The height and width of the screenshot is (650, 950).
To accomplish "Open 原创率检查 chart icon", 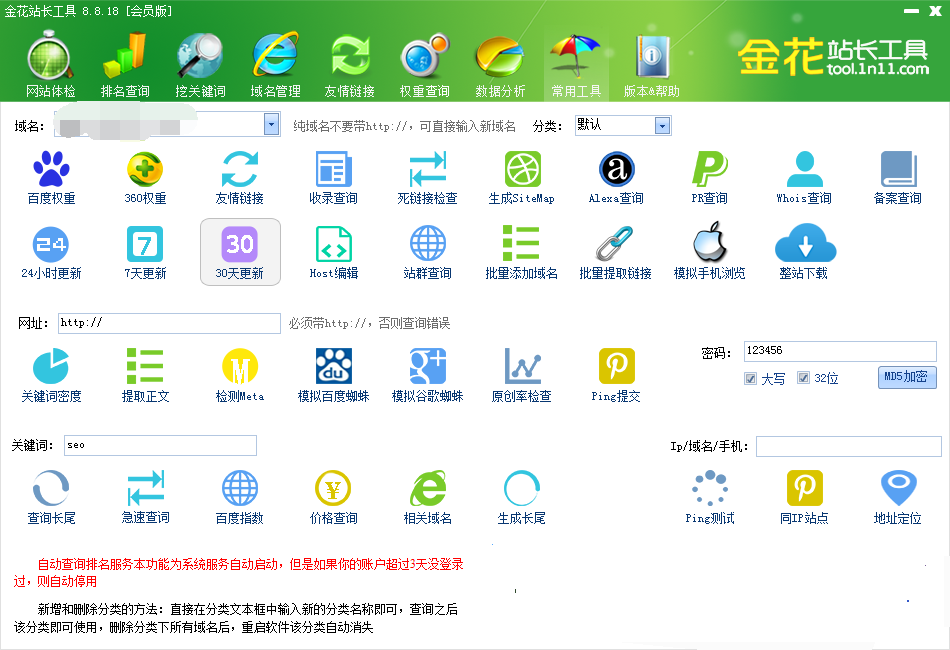I will (x=522, y=375).
